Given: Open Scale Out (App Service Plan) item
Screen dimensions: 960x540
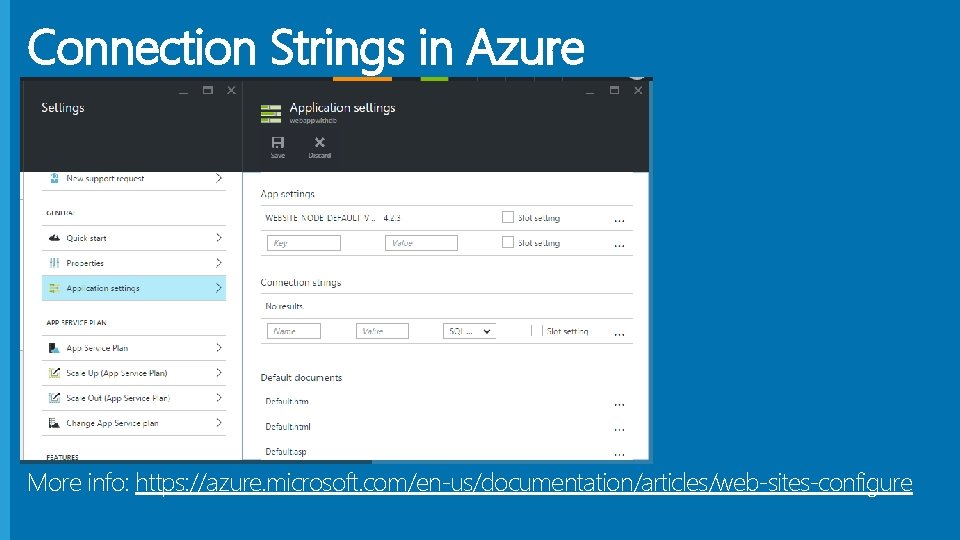Looking at the screenshot, I should 133,398.
